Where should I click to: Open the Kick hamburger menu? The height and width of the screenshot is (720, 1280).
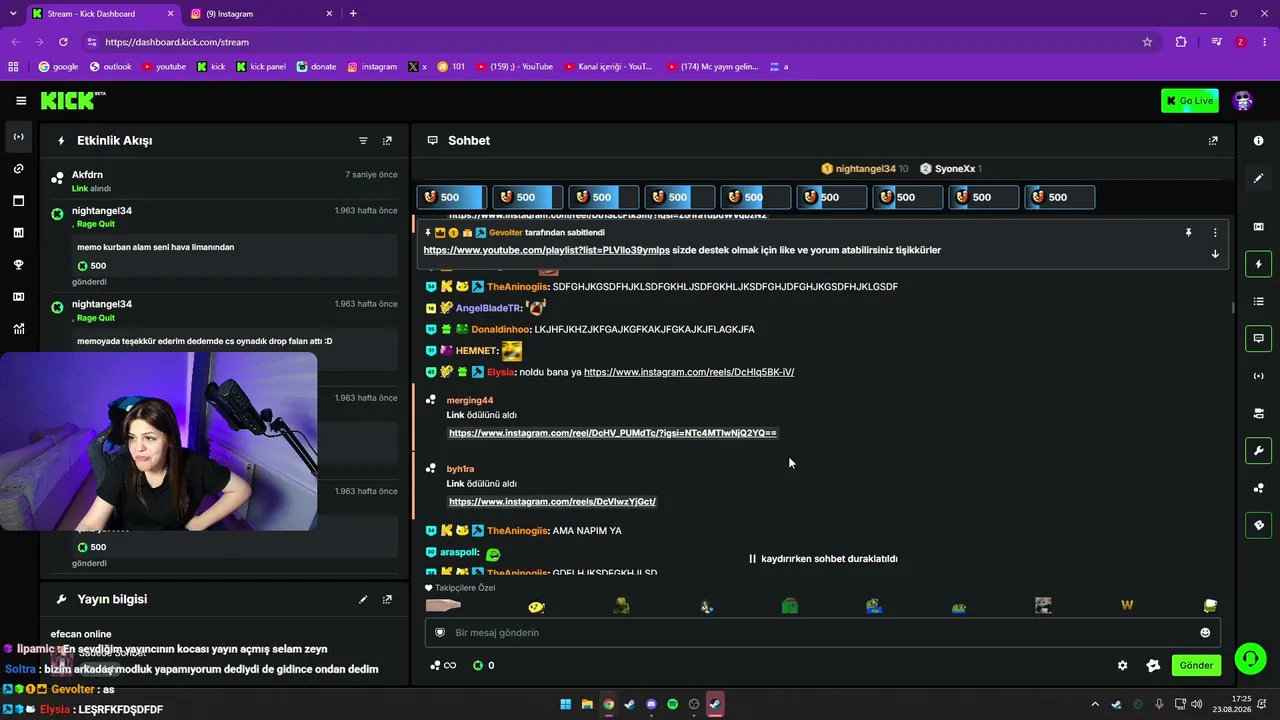tap(21, 100)
